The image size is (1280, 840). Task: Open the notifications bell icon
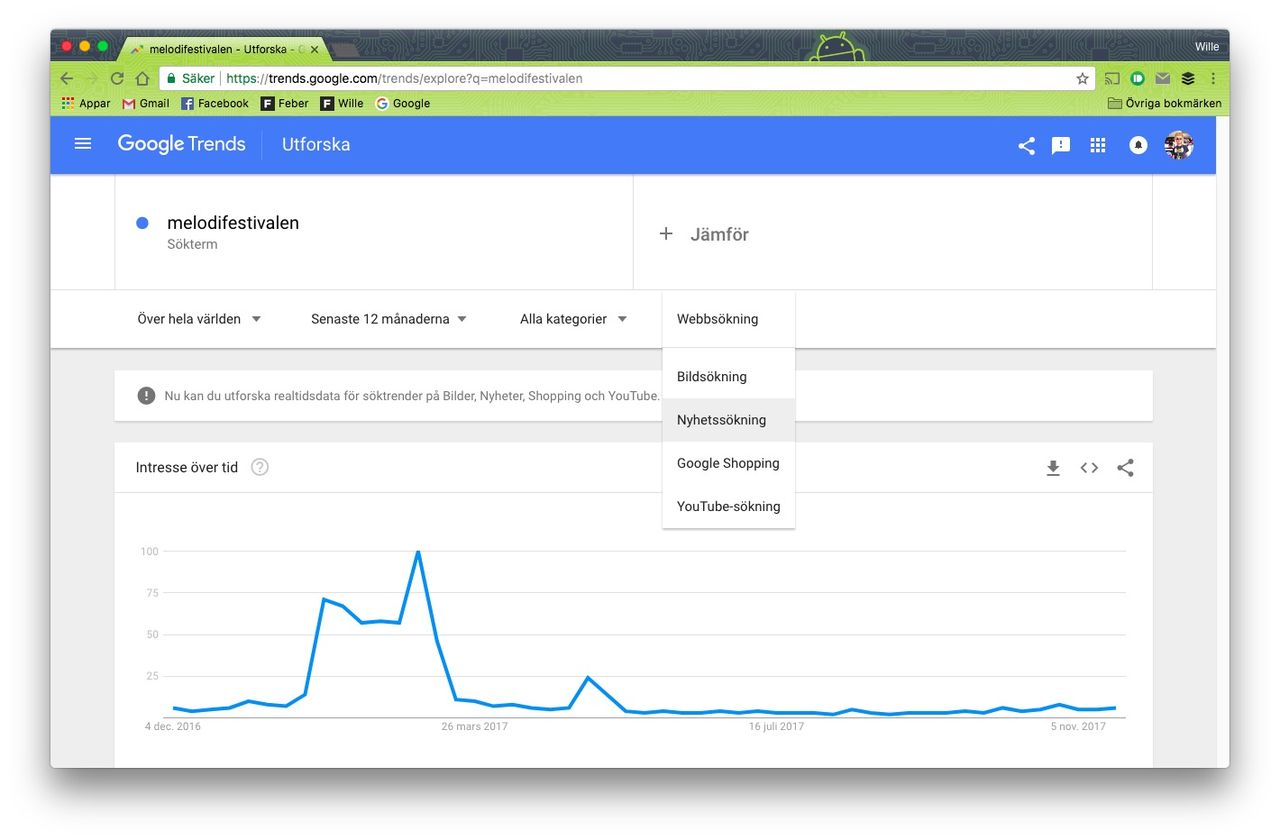(x=1138, y=145)
